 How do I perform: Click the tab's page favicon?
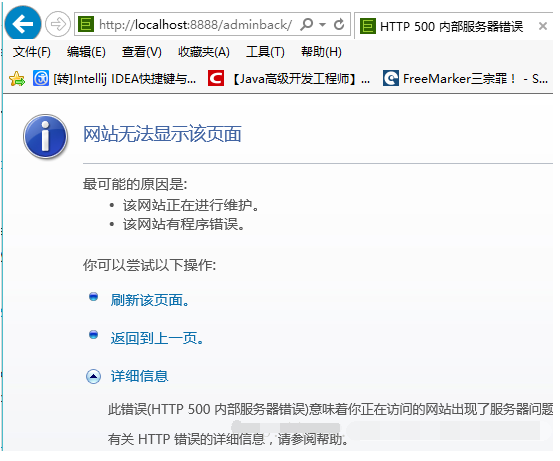click(368, 26)
